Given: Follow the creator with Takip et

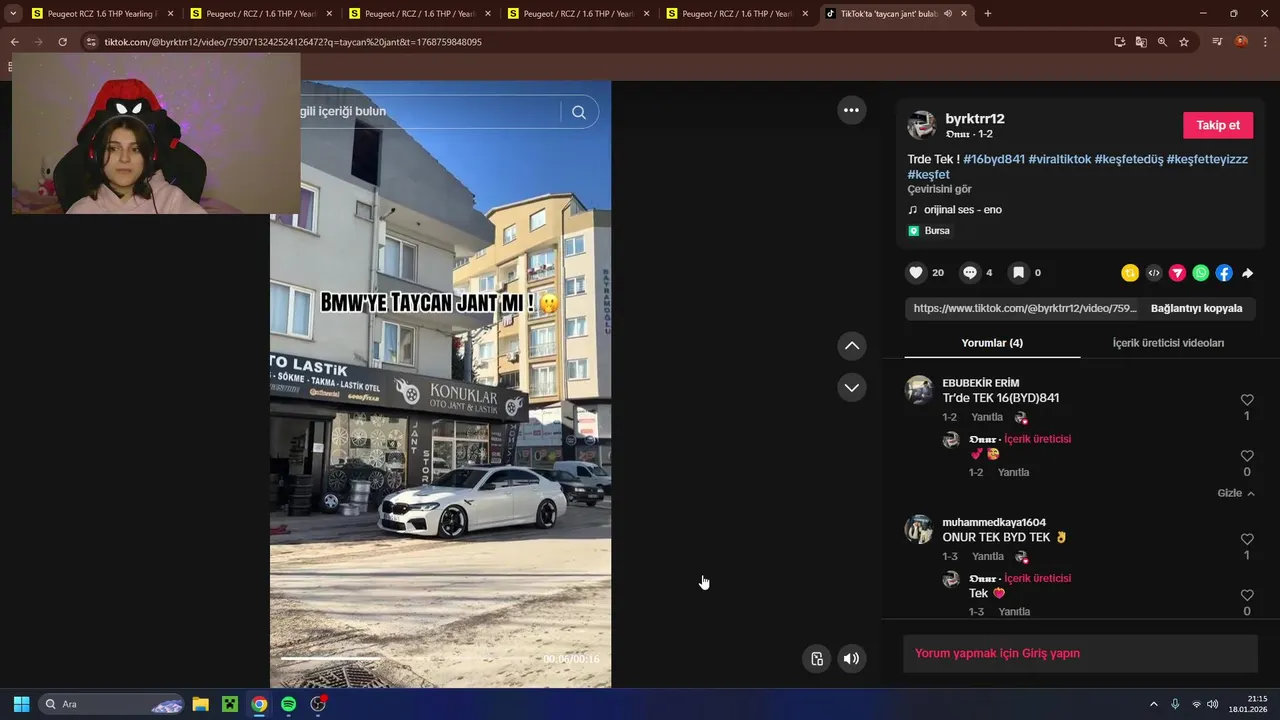Looking at the screenshot, I should pyautogui.click(x=1218, y=125).
